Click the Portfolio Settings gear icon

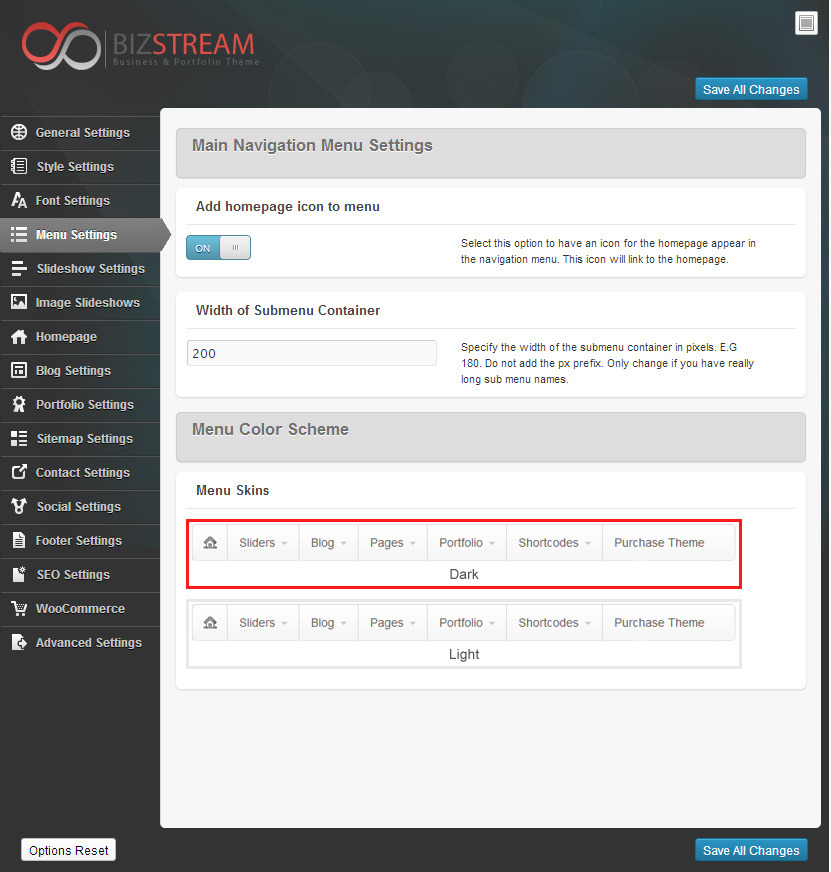(x=18, y=404)
